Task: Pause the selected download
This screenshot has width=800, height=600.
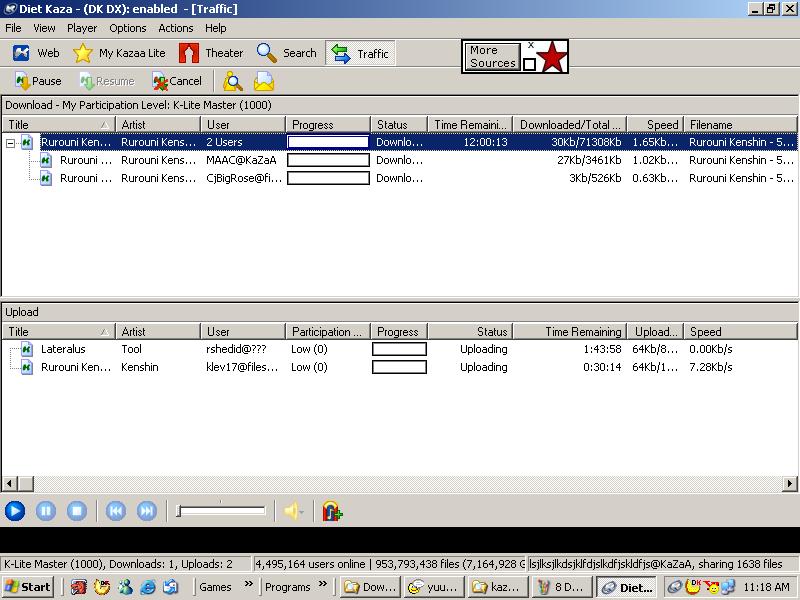Action: (38, 82)
